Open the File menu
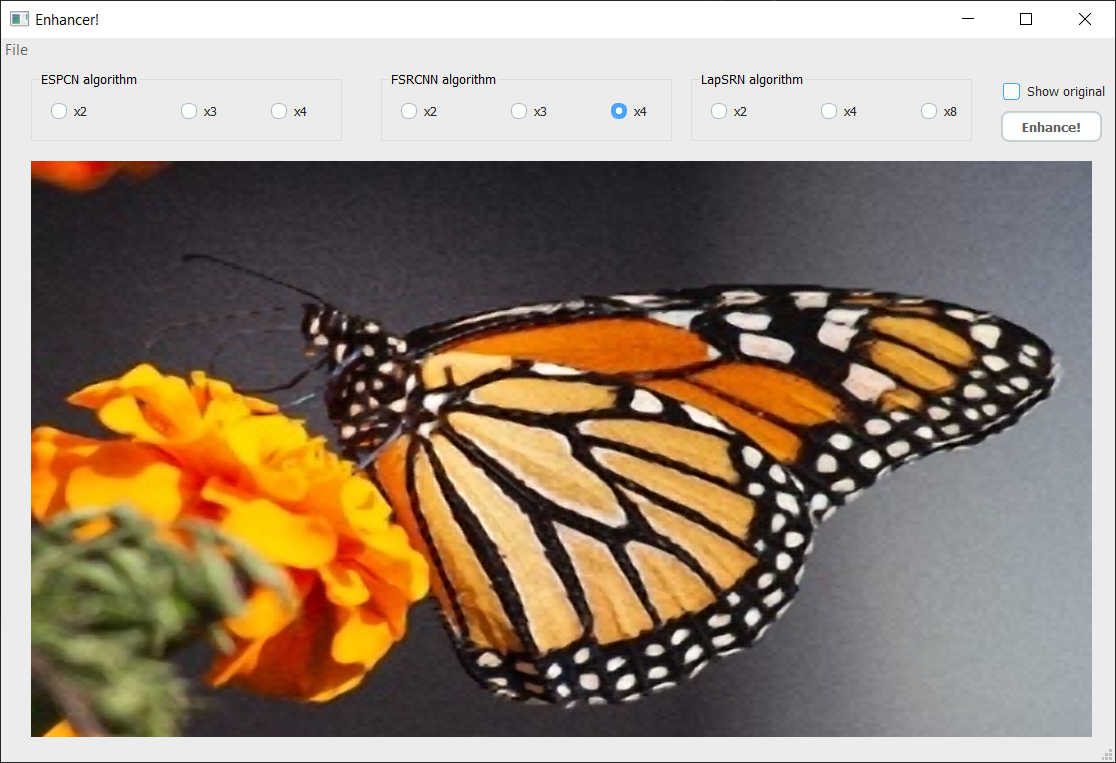This screenshot has width=1116, height=763. click(16, 49)
